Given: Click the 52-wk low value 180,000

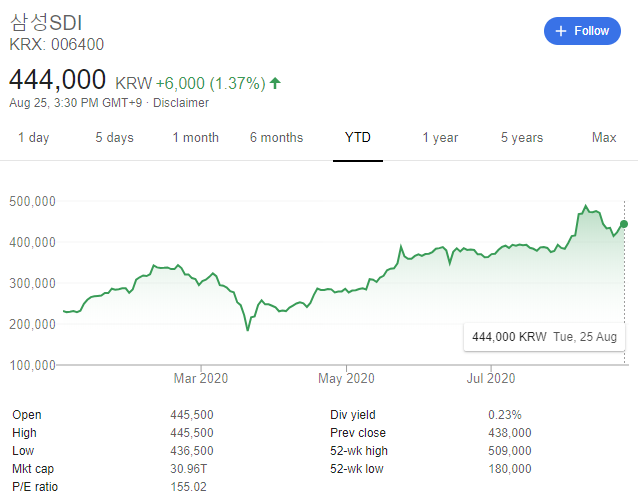Looking at the screenshot, I should (x=510, y=469).
